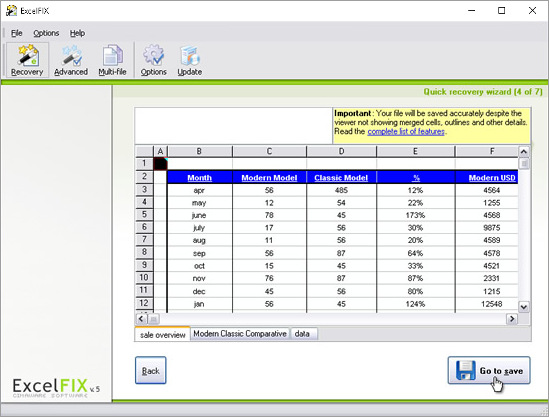Close the ExcelFIX window
This screenshot has height=417, width=549.
(x=532, y=11)
